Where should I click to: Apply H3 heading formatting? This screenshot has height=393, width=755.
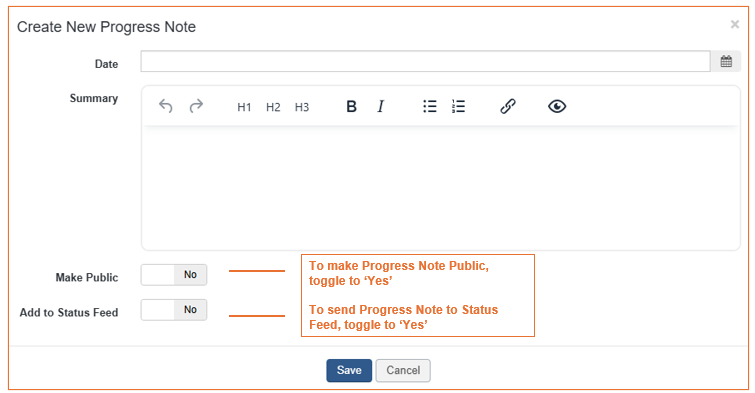coord(302,107)
